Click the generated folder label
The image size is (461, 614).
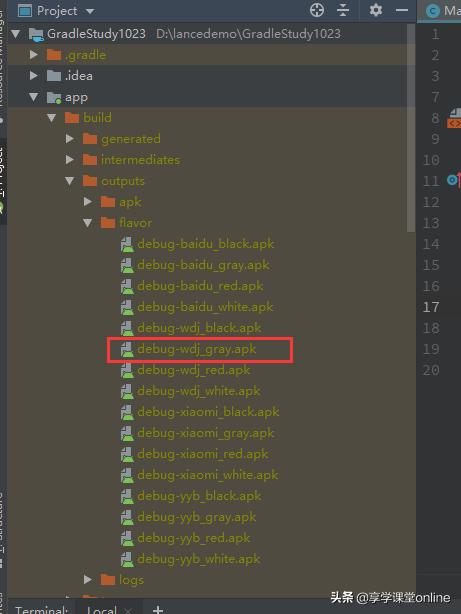click(x=130, y=139)
